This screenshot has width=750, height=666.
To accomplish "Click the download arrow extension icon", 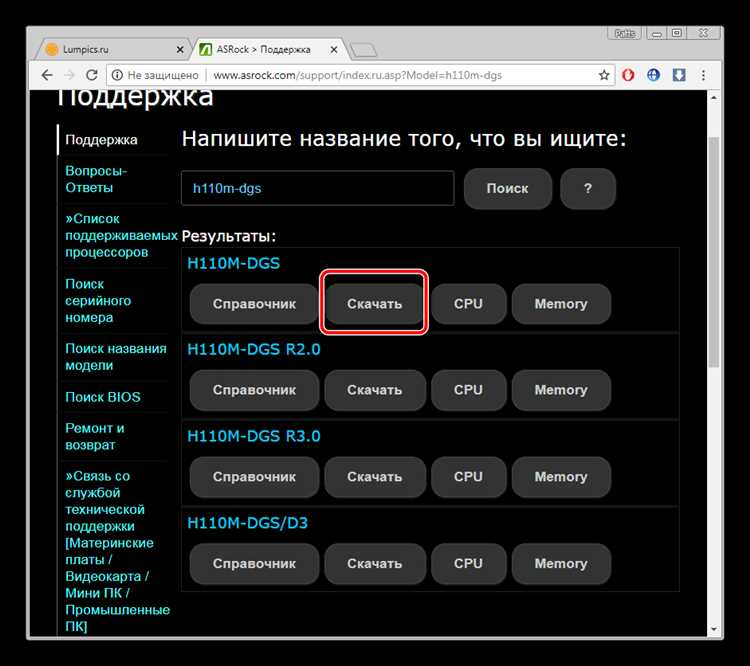I will (x=679, y=75).
